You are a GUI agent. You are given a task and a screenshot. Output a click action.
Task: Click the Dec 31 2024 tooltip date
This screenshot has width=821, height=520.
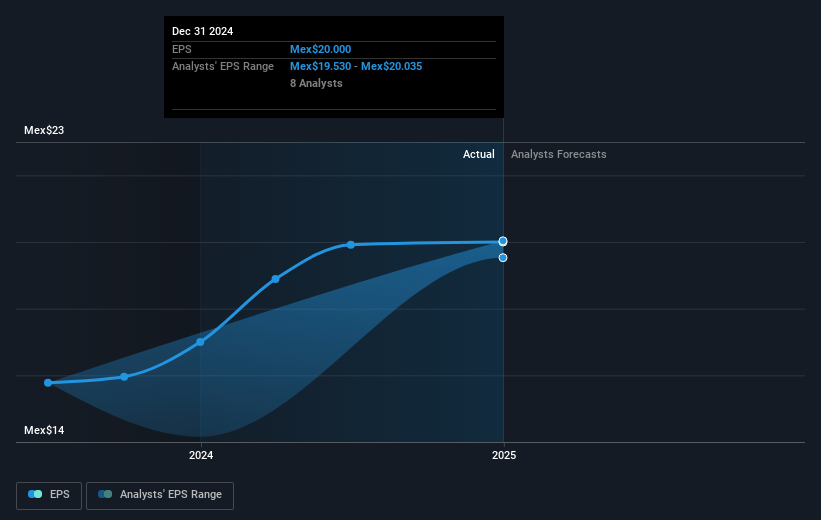pyautogui.click(x=203, y=31)
